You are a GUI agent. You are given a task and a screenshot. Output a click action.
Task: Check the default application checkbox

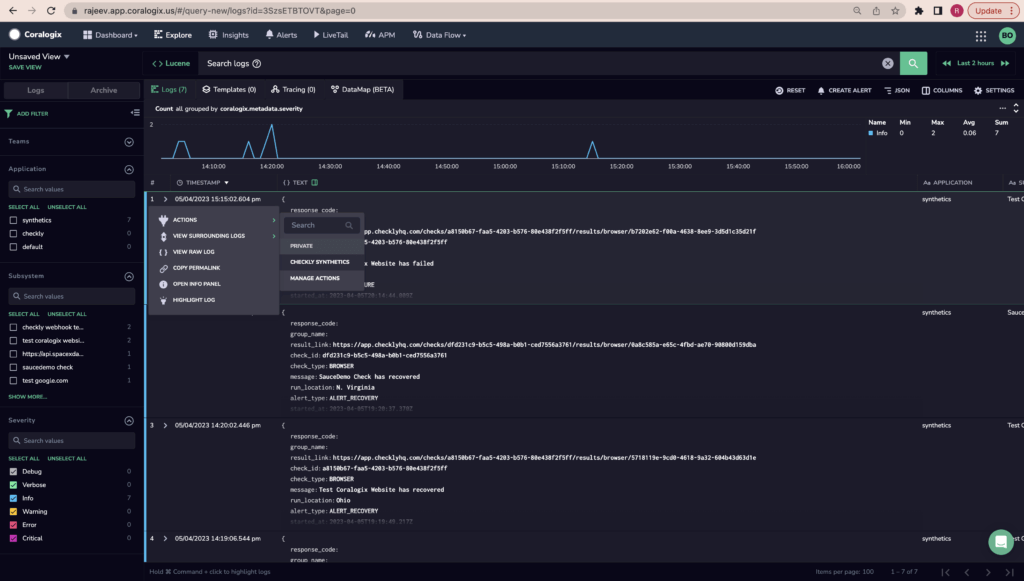pyautogui.click(x=13, y=247)
